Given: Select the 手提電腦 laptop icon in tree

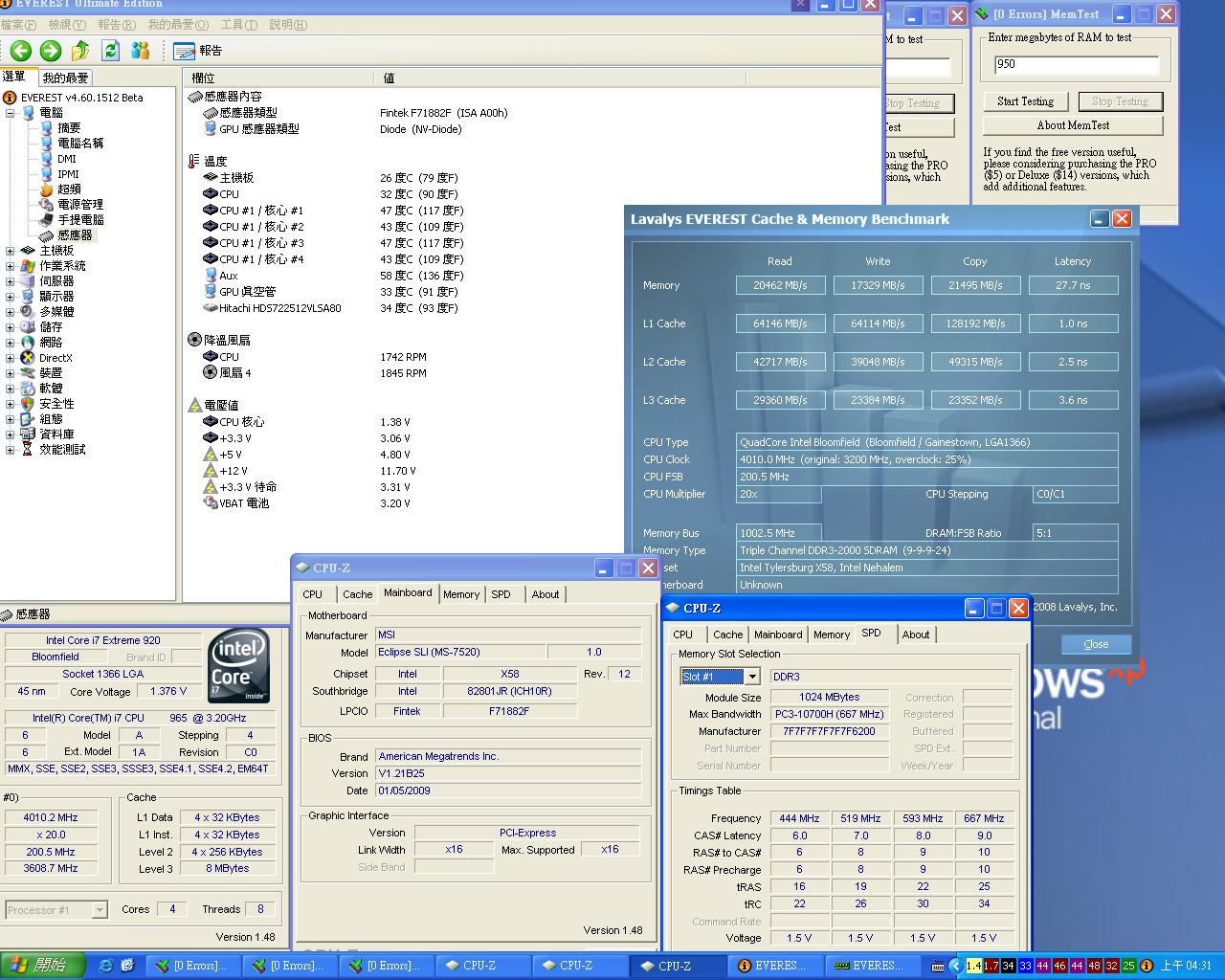Looking at the screenshot, I should tap(47, 220).
